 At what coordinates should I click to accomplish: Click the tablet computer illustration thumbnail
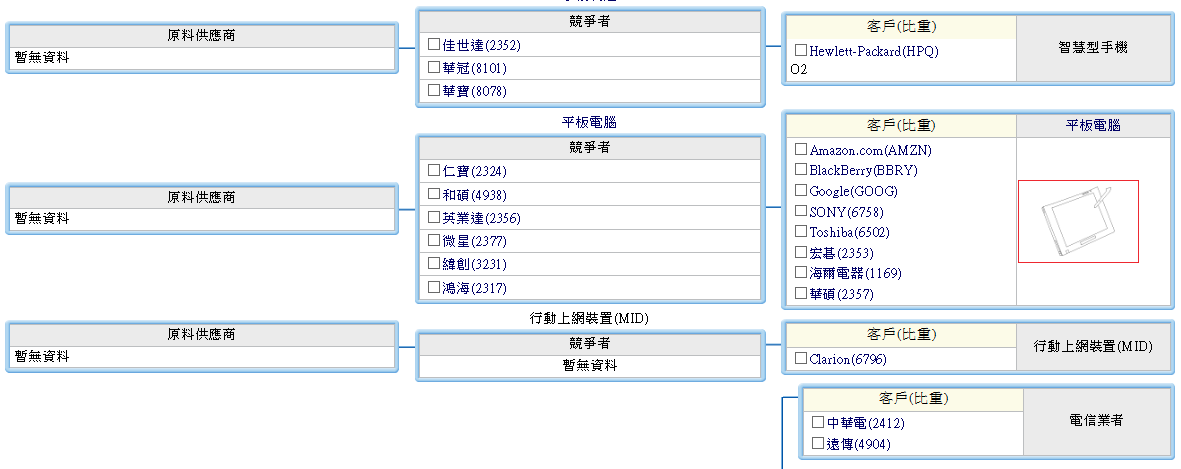pyautogui.click(x=1078, y=221)
